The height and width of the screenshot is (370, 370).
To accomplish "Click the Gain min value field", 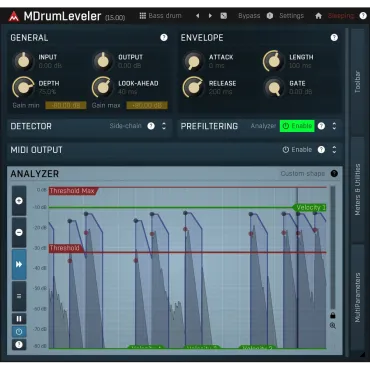I will 66,105.
